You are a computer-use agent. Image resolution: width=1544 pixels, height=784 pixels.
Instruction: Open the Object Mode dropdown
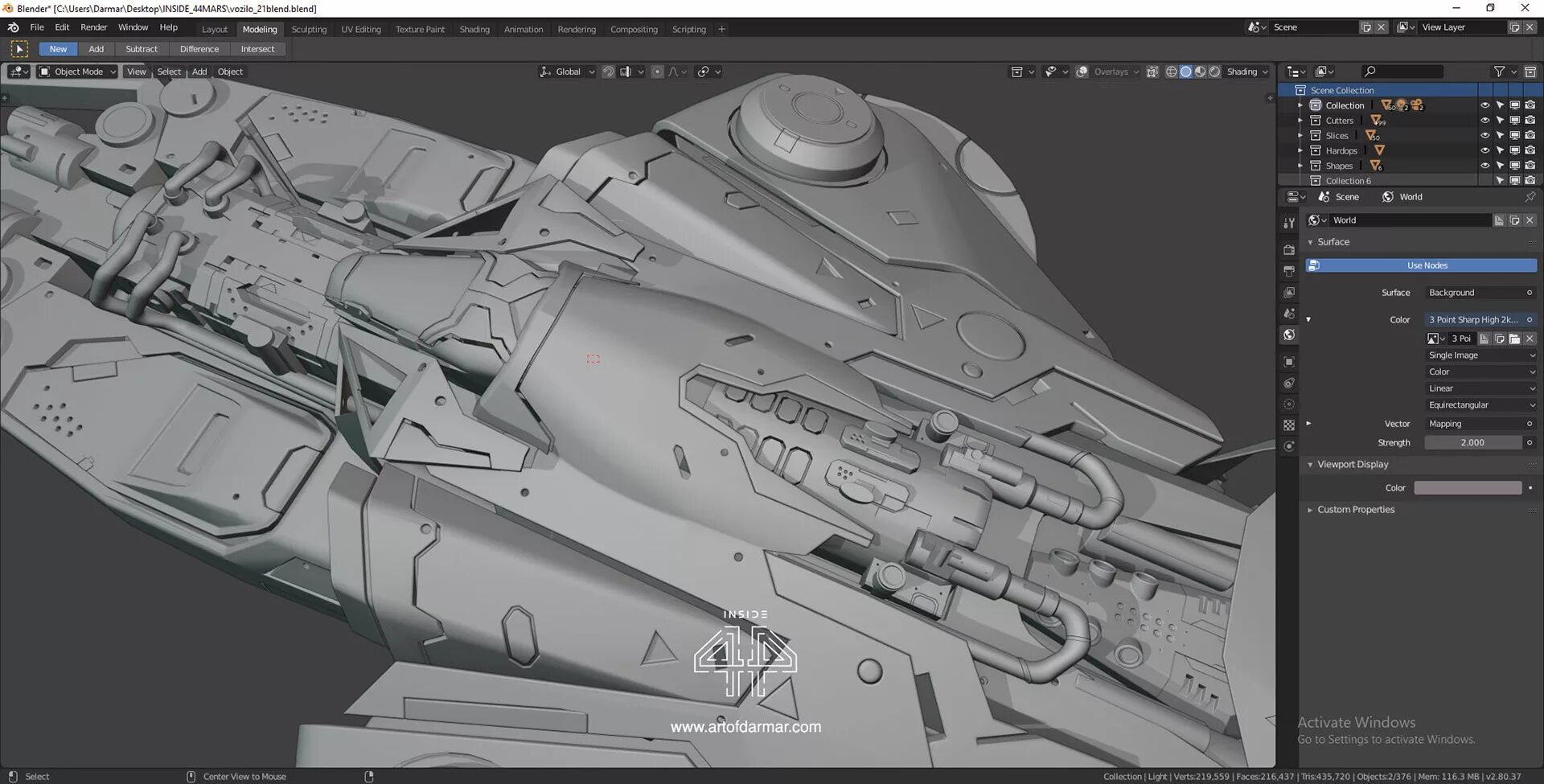click(x=78, y=72)
